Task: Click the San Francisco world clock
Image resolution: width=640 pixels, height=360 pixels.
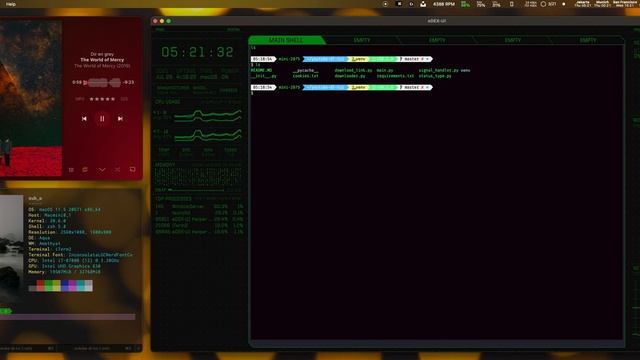Action: (624, 4)
